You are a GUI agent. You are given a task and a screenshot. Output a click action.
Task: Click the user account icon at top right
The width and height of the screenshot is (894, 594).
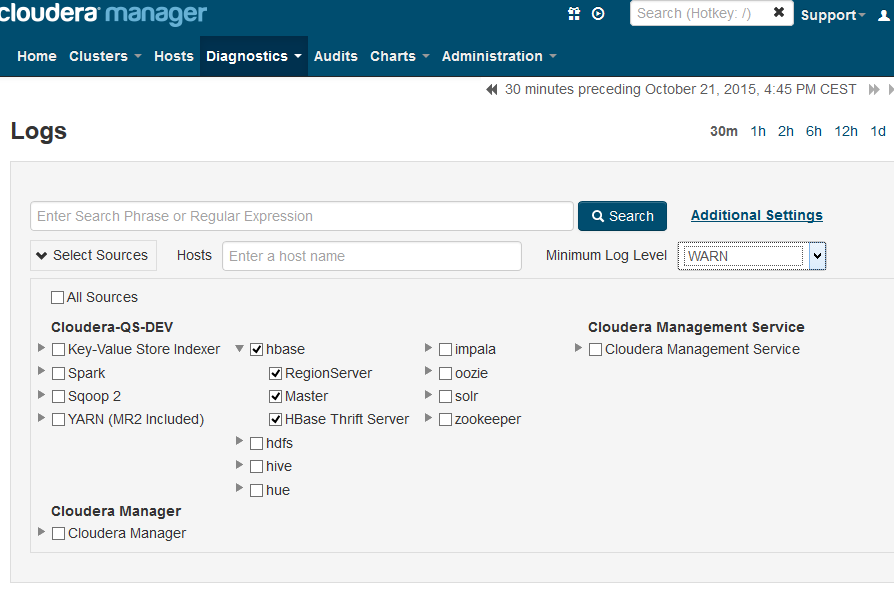(x=882, y=14)
